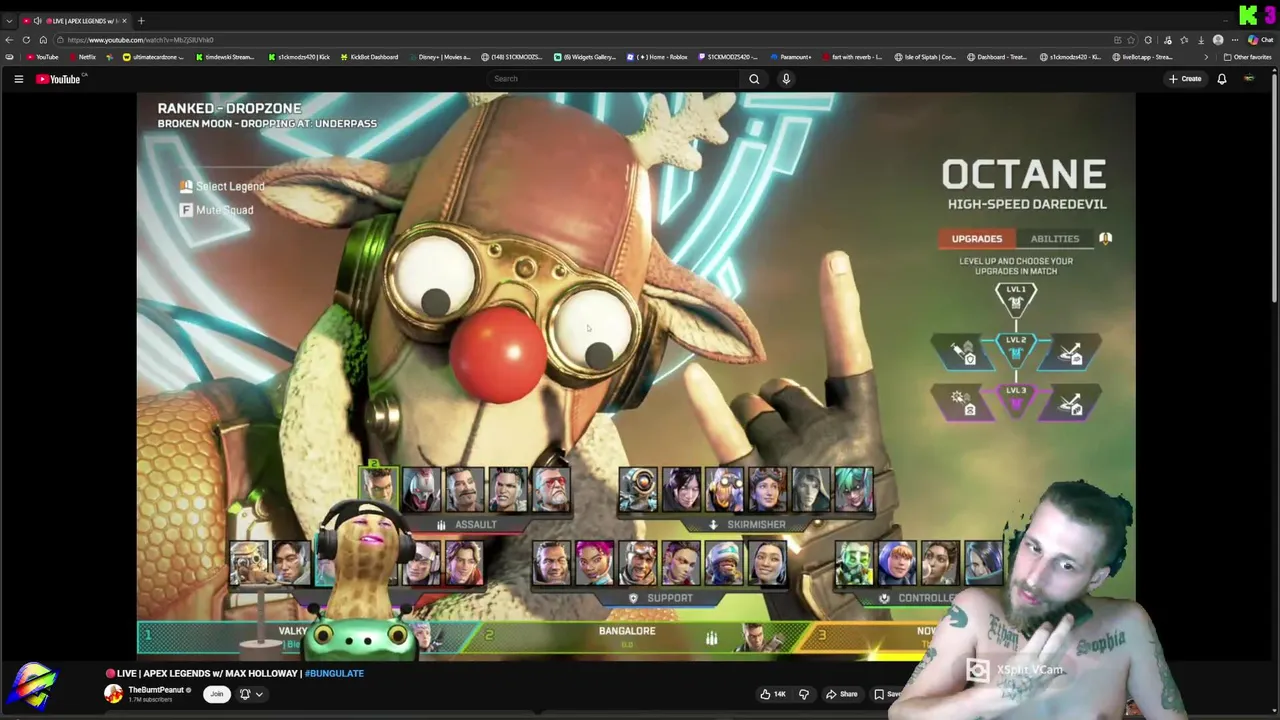Viewport: 1280px width, 720px height.
Task: Open the YouTube guide hamburger menu
Action: (x=18, y=79)
